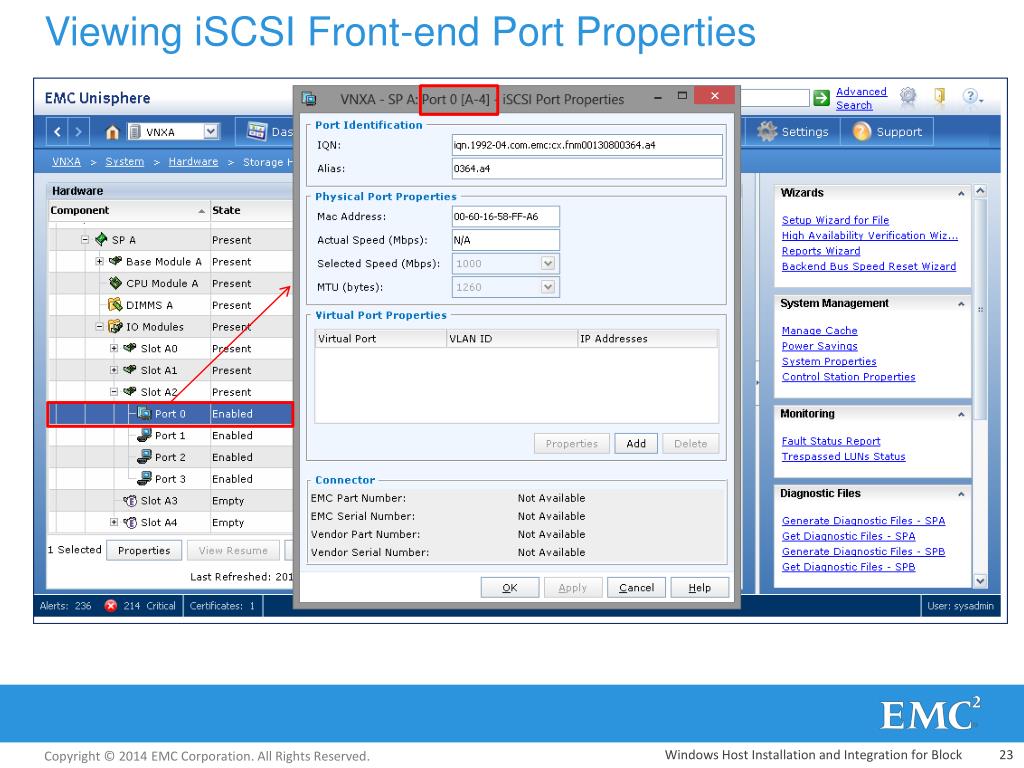Click Generate Diagnostic Files - SPA
Viewport: 1024px width, 768px height.
tap(863, 520)
